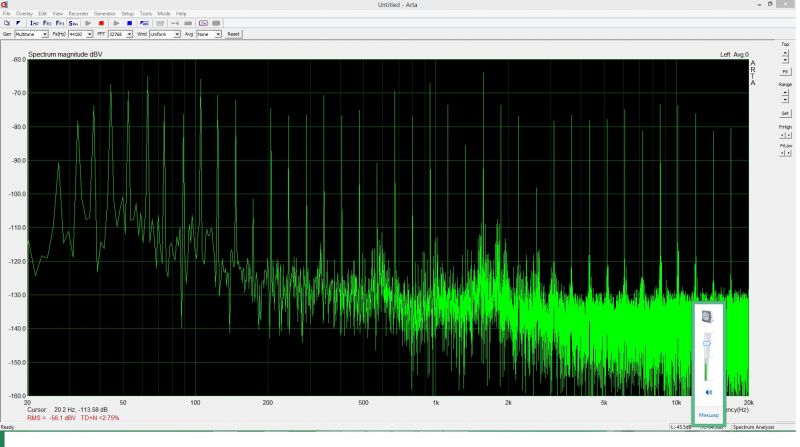Expand the Avg averaging dropdown
Screen dimensions: 800x447
pyautogui.click(x=217, y=34)
